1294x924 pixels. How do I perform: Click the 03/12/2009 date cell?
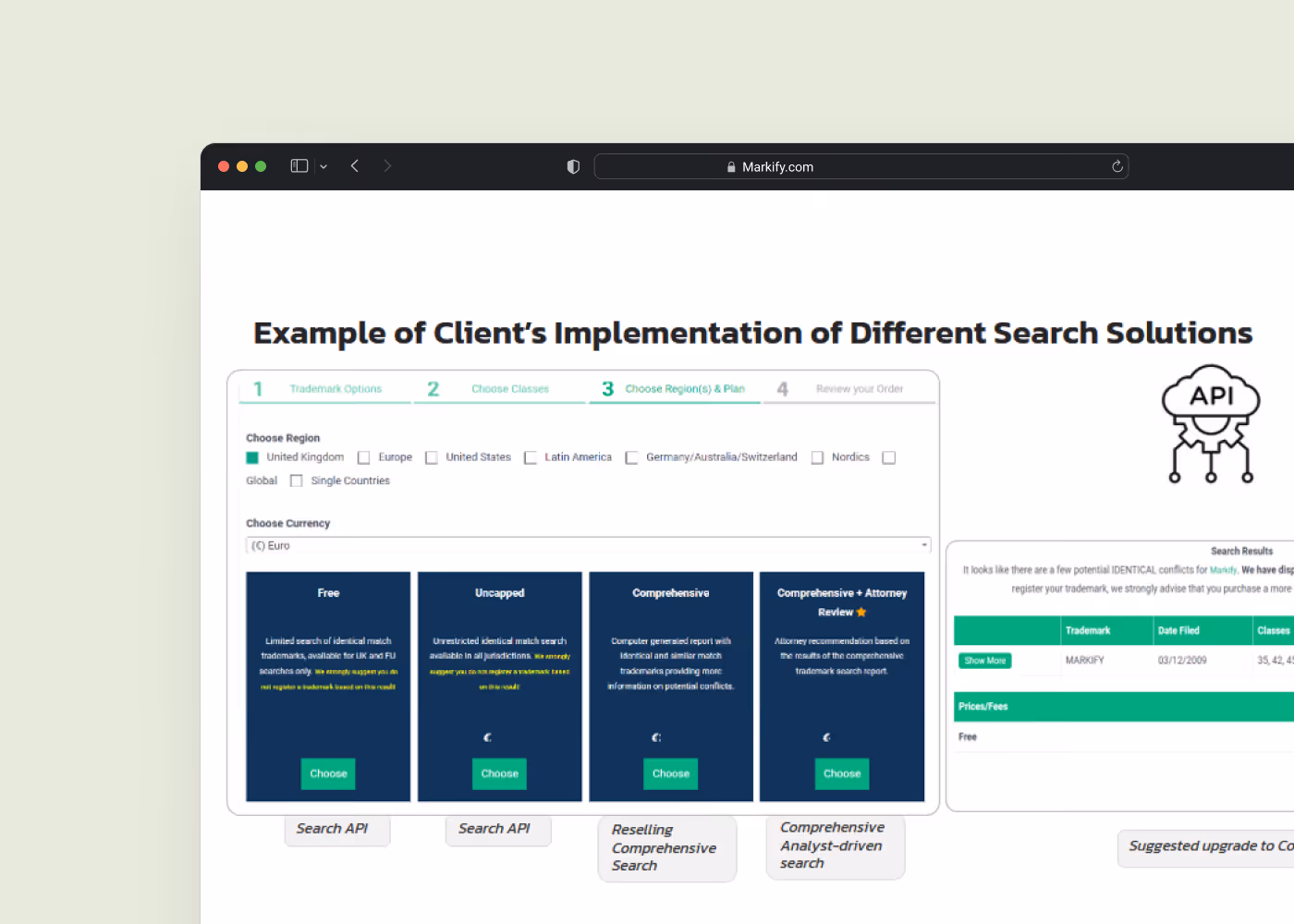(x=1182, y=661)
